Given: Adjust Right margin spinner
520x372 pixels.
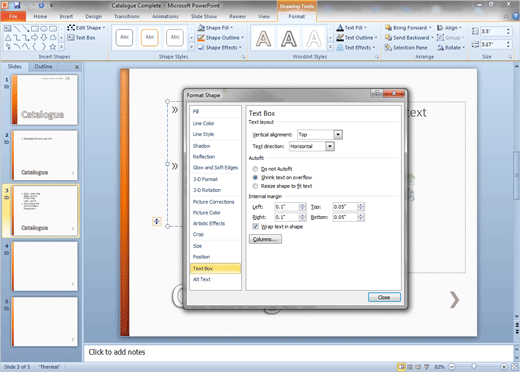Looking at the screenshot, I should tap(302, 217).
